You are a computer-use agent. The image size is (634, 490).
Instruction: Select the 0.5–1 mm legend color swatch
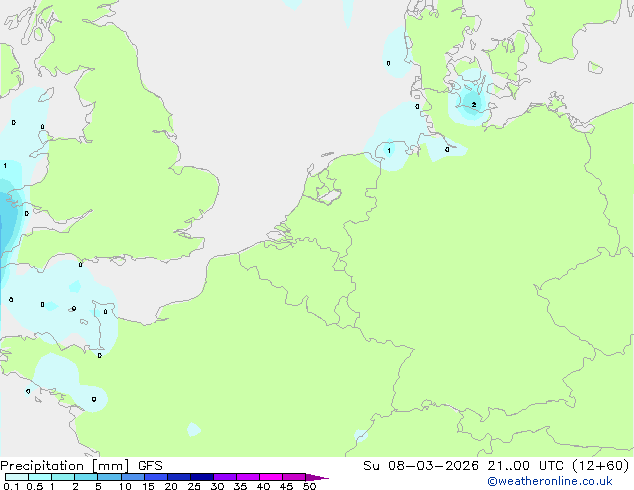(40, 477)
